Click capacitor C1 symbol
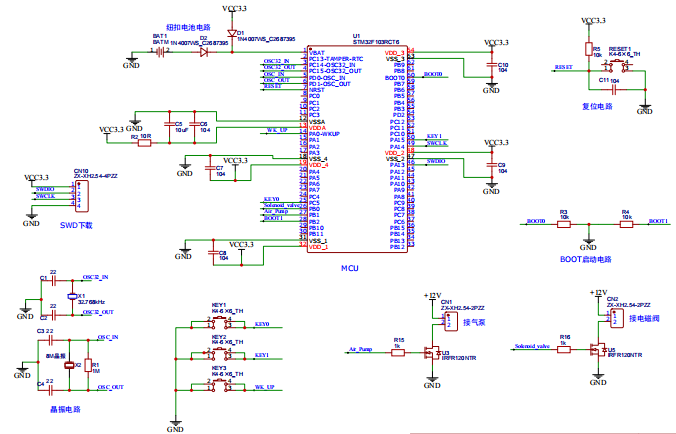 tap(53, 281)
